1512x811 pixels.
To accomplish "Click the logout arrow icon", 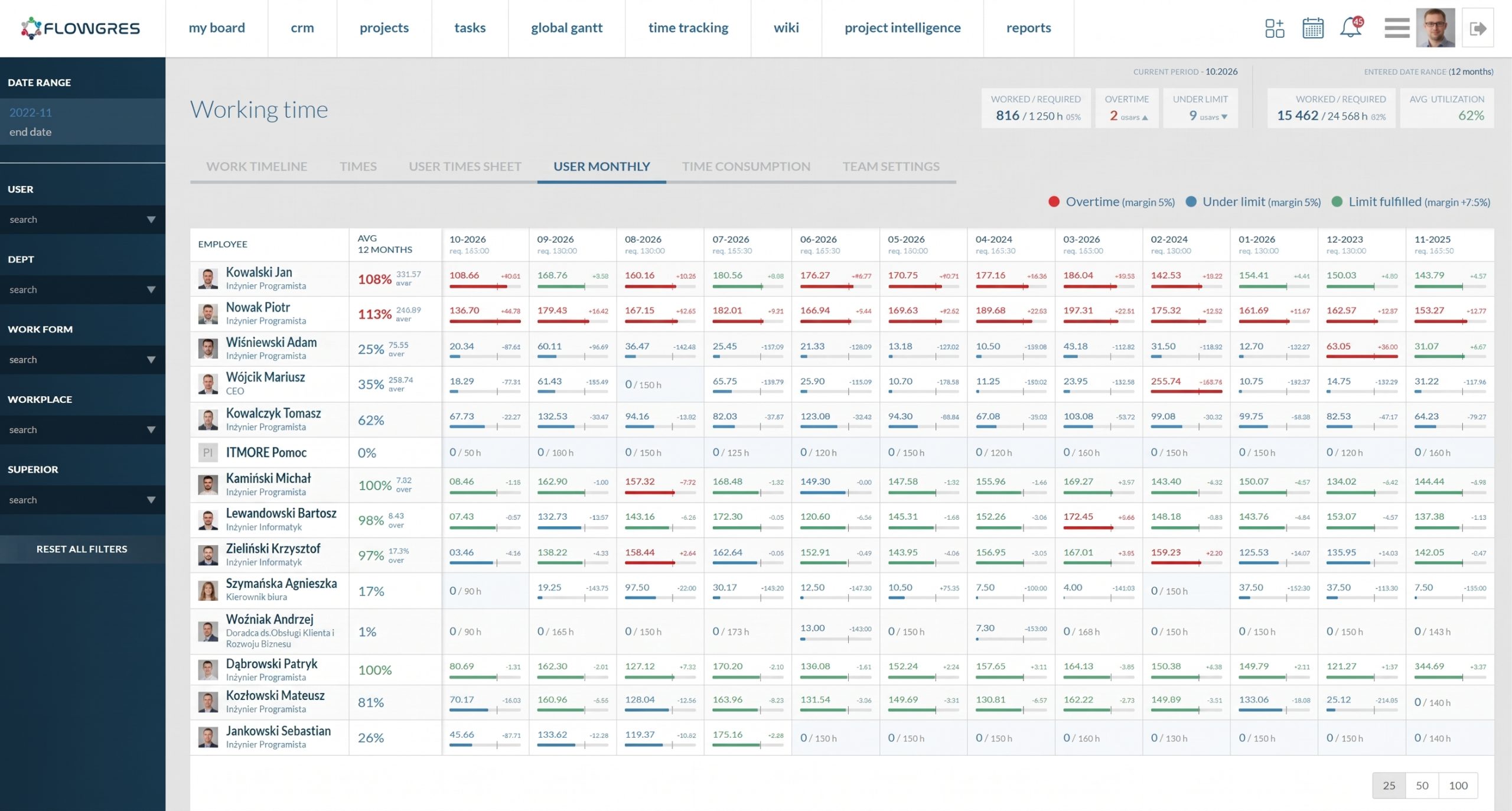I will click(1478, 28).
